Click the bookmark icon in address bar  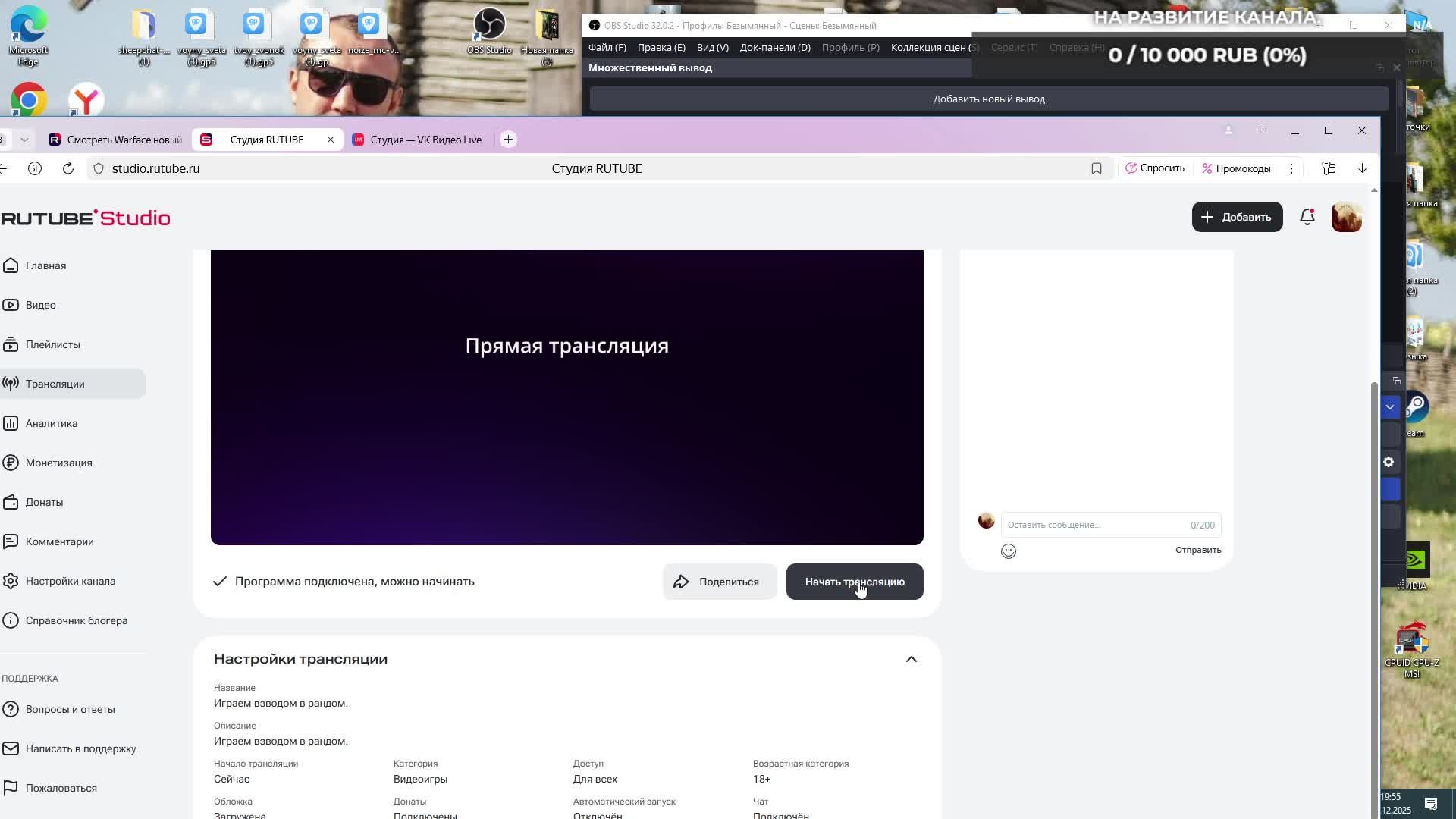(1096, 168)
